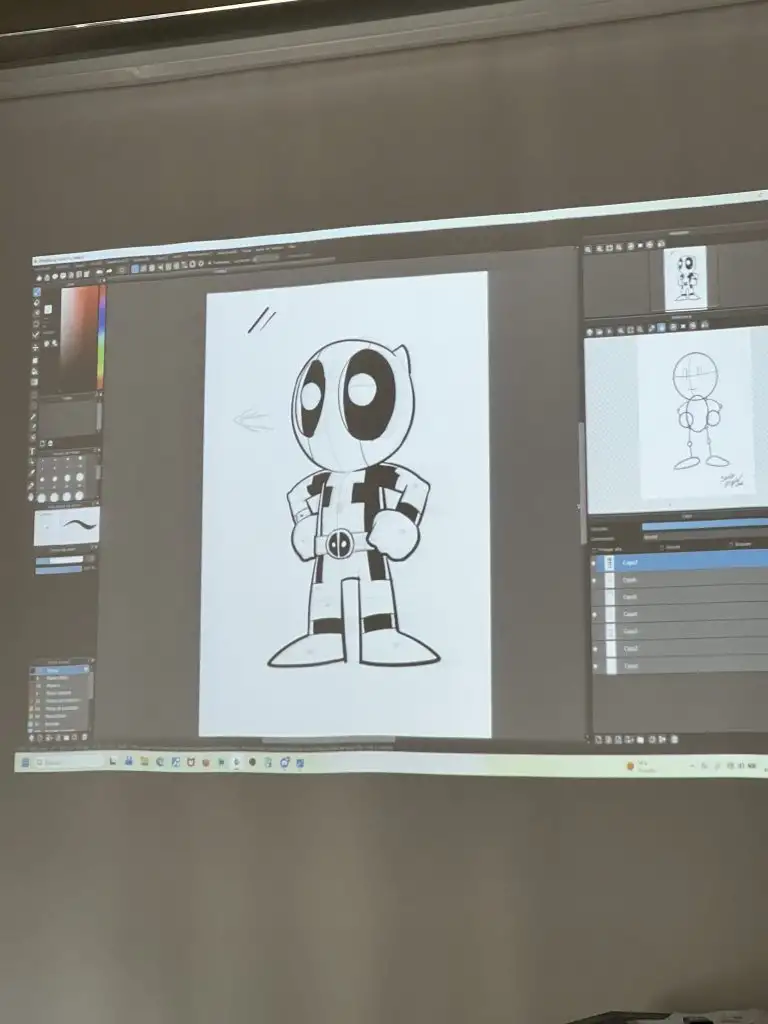Screen dimensions: 768x1024
Task: Enable the Proteger alfa checkbox
Action: coord(594,547)
